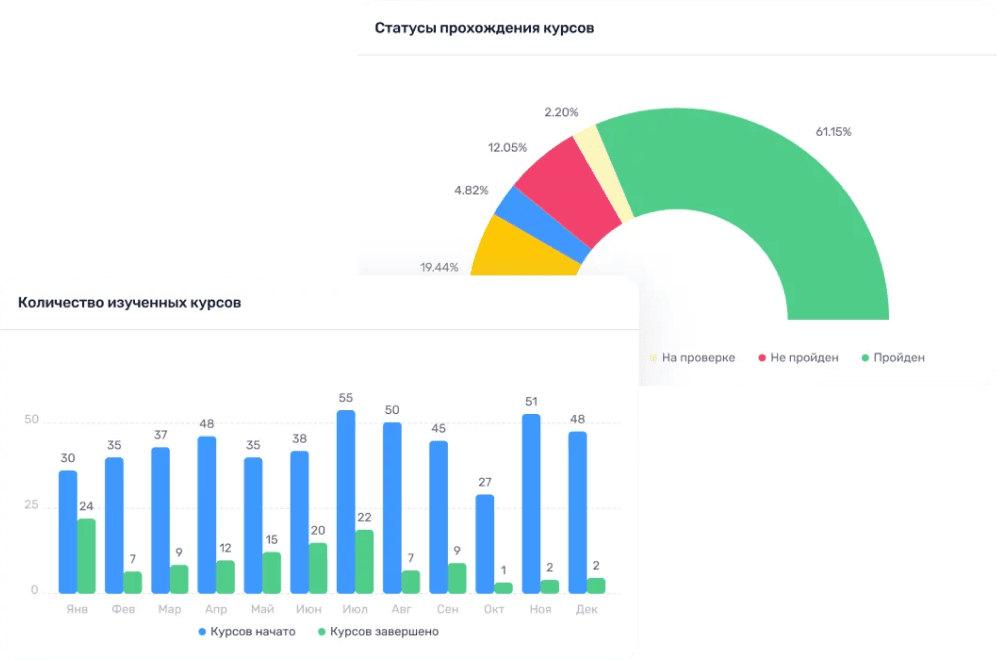Toggle the 'Курсов начато' legend entry
Viewport: 998px width, 660px height.
click(x=247, y=631)
